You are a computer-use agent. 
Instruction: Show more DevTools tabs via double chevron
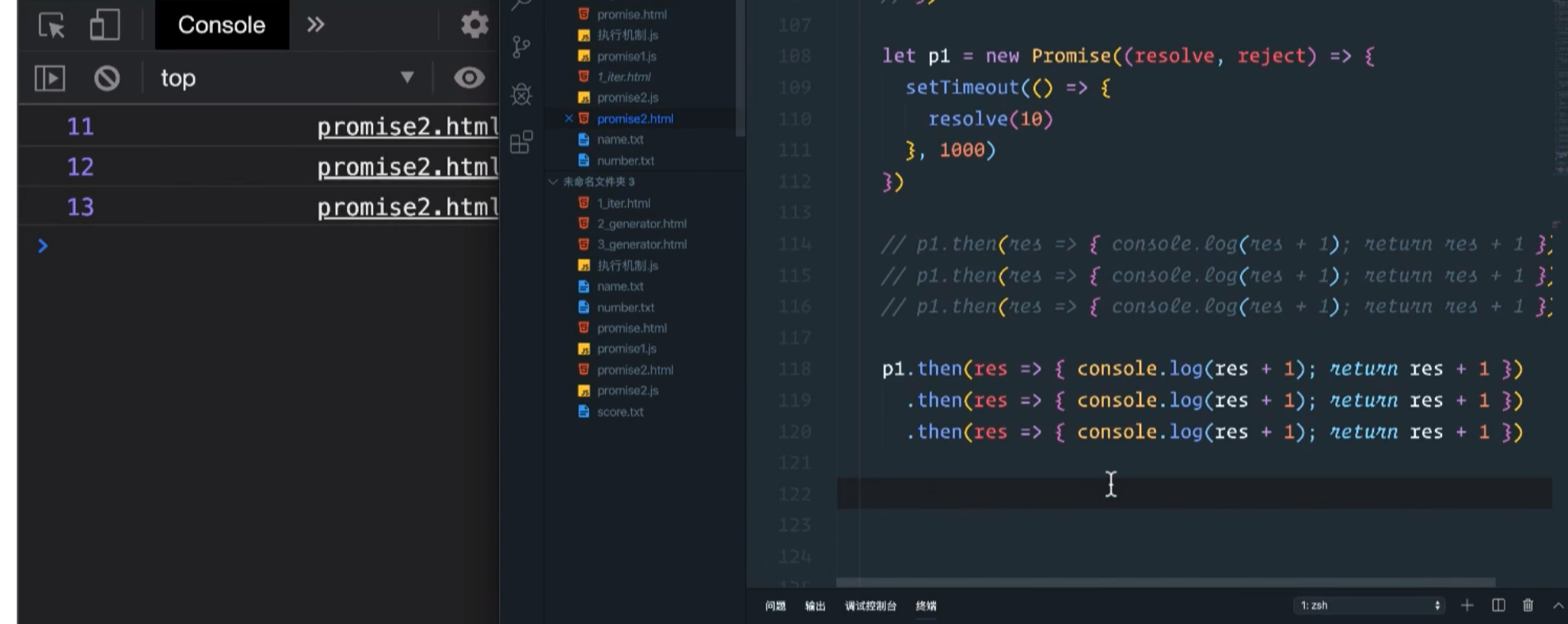tap(315, 25)
